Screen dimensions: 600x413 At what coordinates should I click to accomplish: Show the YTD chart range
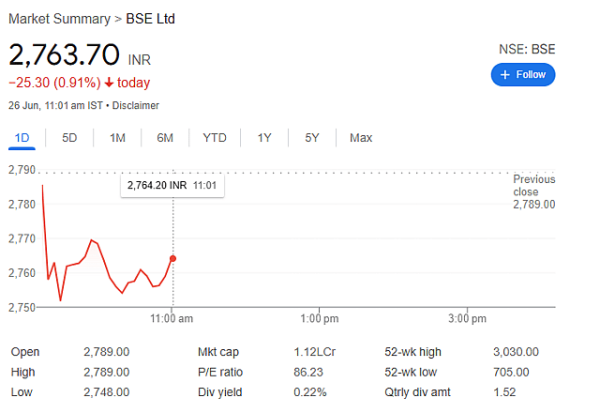pos(215,138)
